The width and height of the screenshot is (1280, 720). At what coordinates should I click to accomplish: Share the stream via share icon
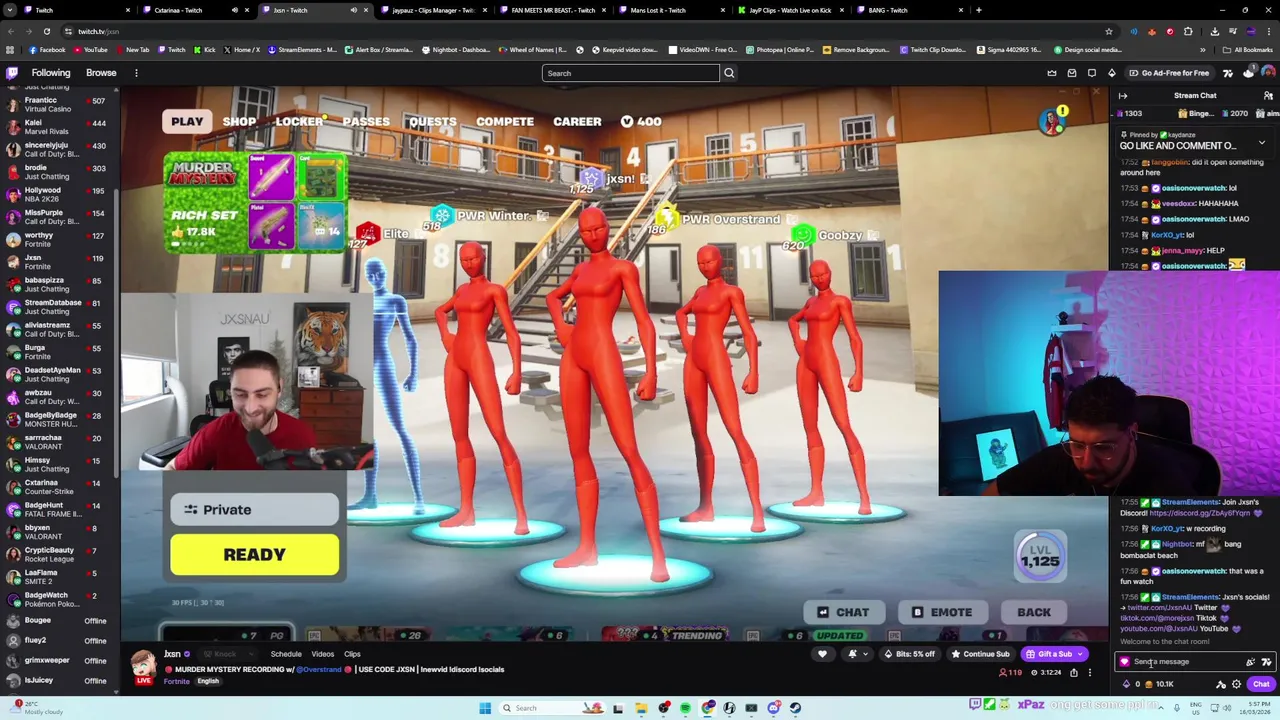[x=1073, y=673]
